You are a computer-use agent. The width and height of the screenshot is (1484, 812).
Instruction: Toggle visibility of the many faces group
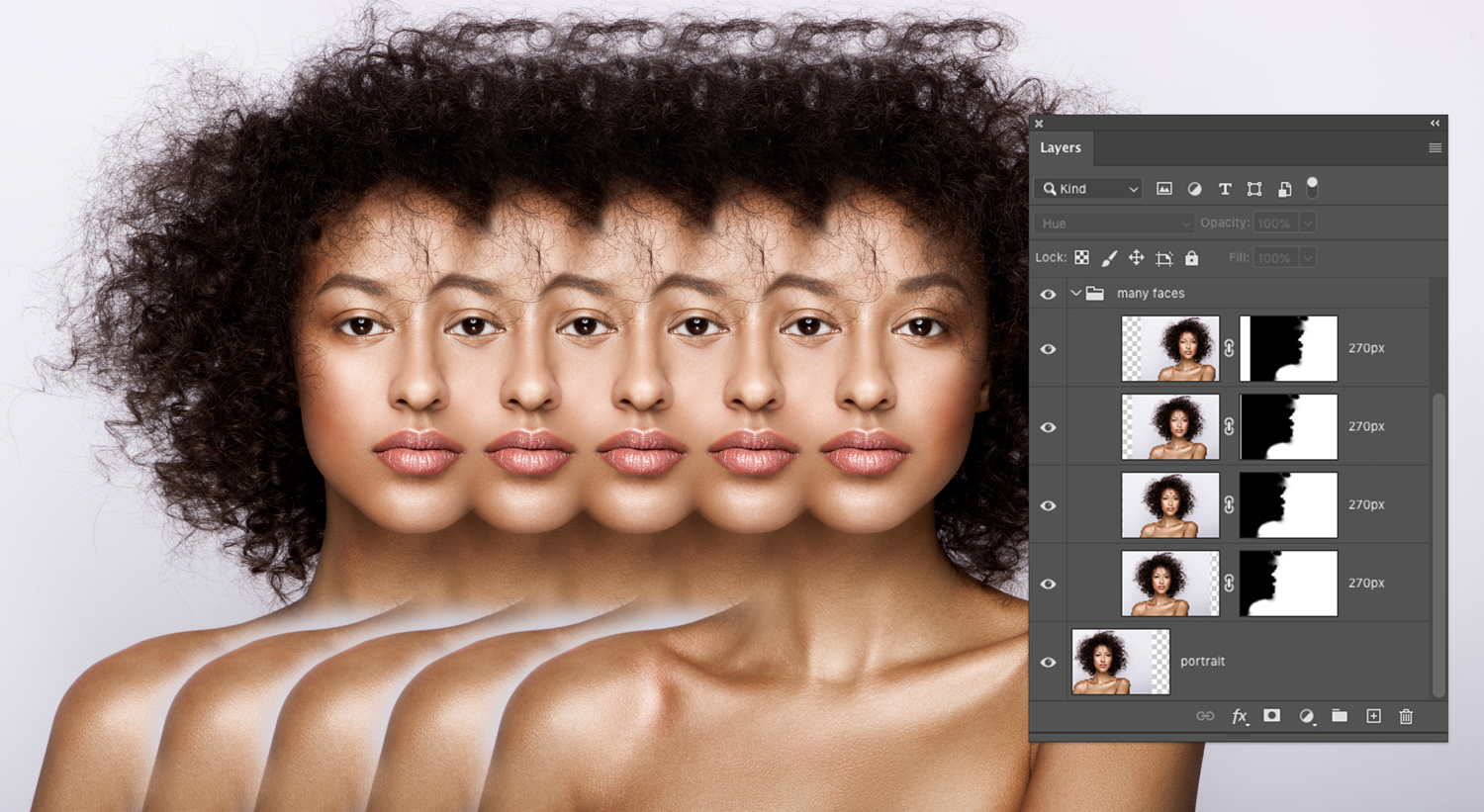coord(1048,293)
